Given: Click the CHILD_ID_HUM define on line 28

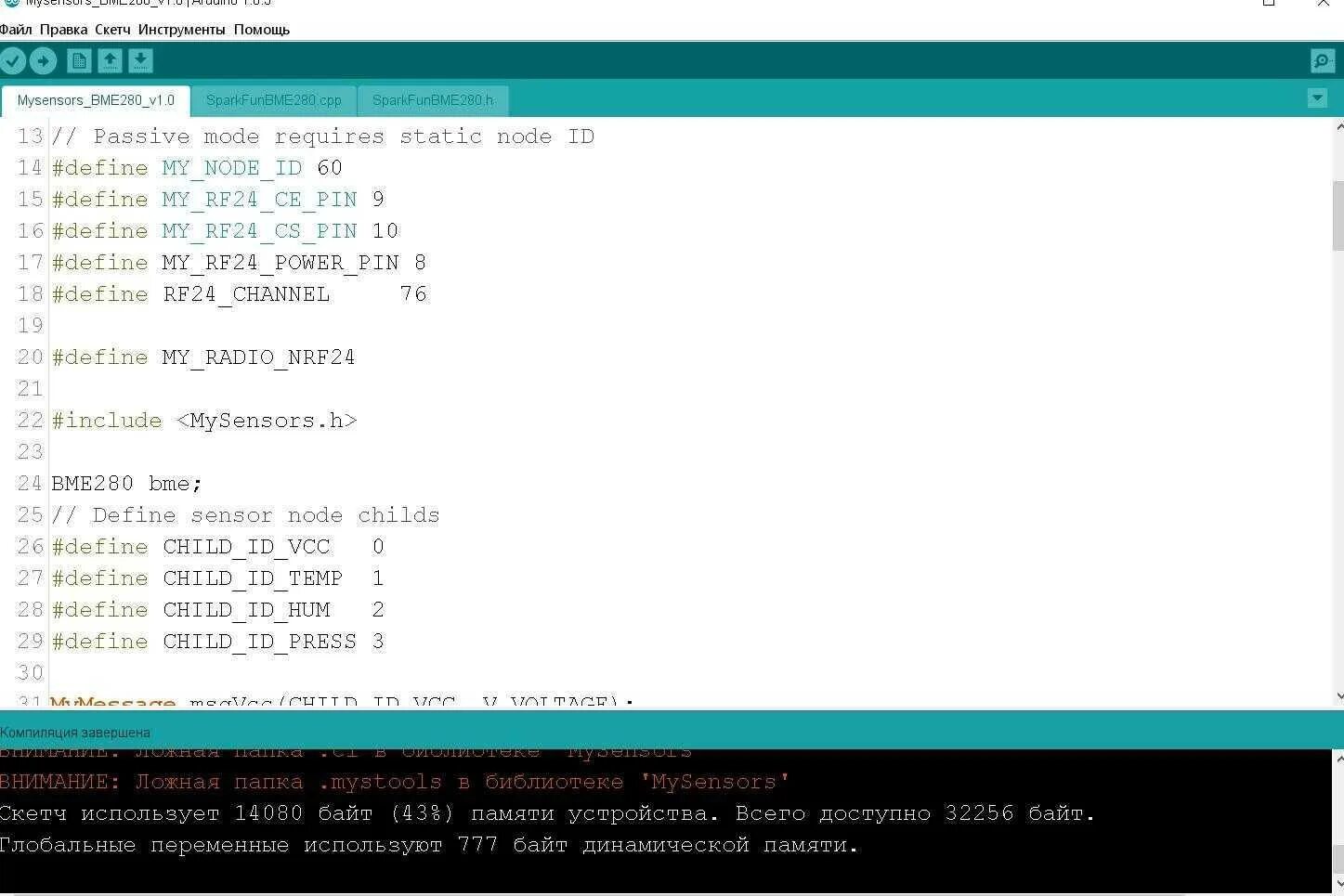Looking at the screenshot, I should (x=246, y=610).
